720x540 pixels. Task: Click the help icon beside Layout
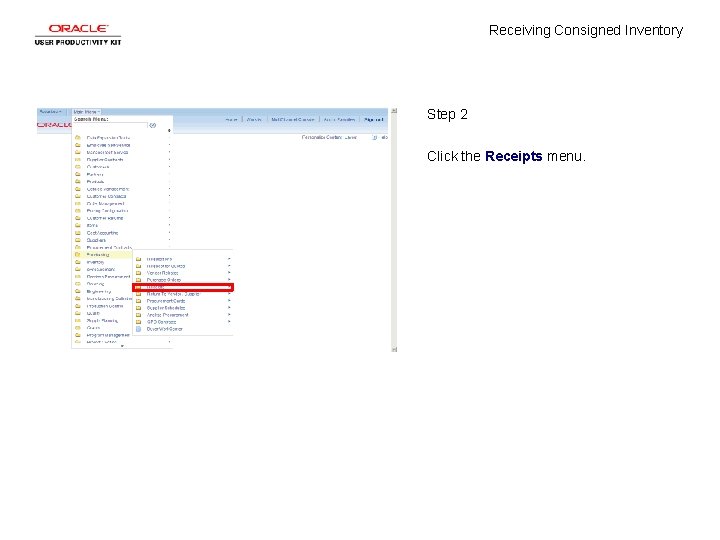tap(375, 137)
